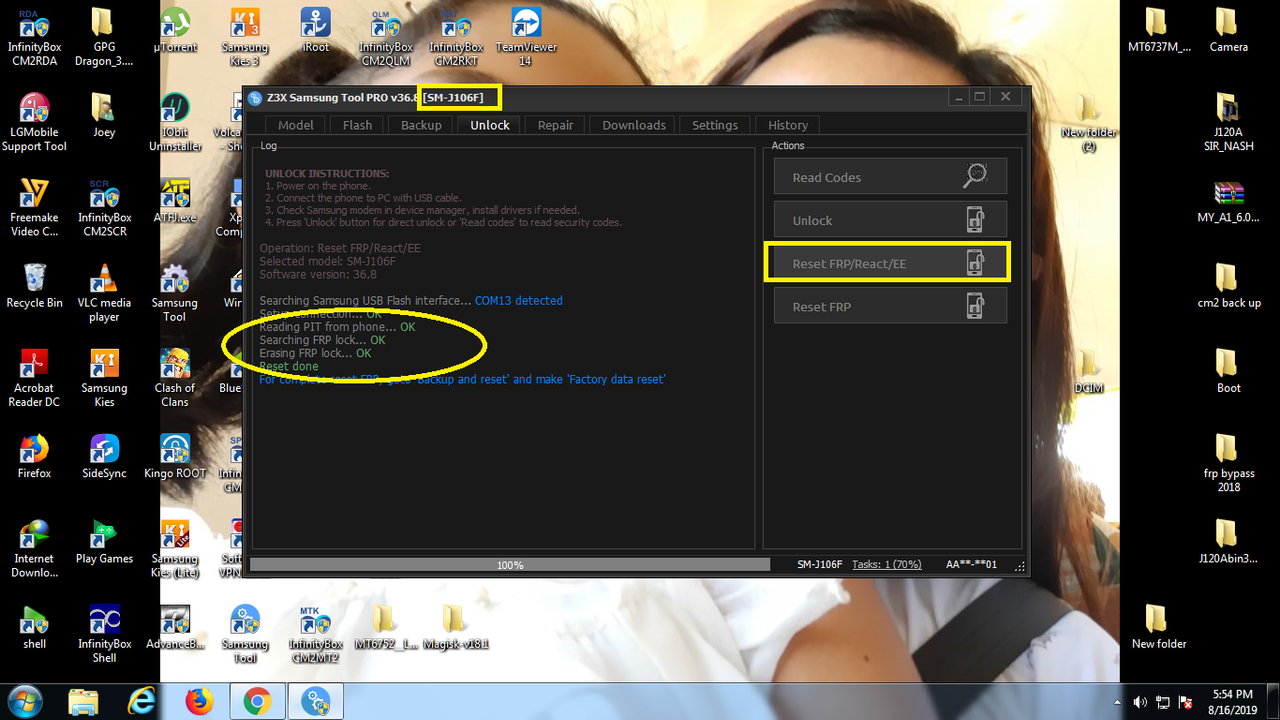Image resolution: width=1280 pixels, height=720 pixels.
Task: Open InfinityBox CM2SCR shortcut
Action: (104, 208)
